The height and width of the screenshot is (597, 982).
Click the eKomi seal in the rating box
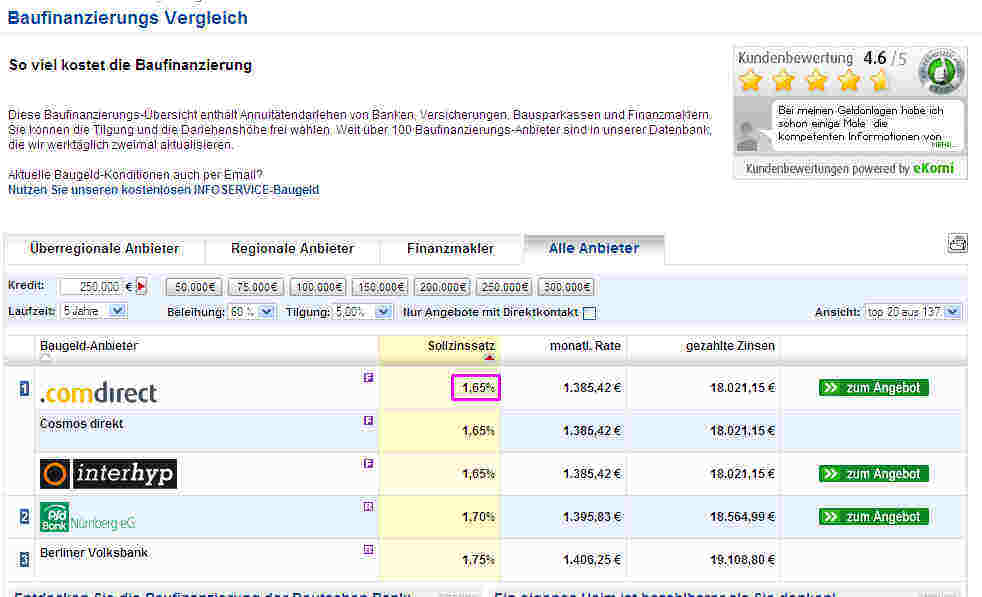(939, 72)
